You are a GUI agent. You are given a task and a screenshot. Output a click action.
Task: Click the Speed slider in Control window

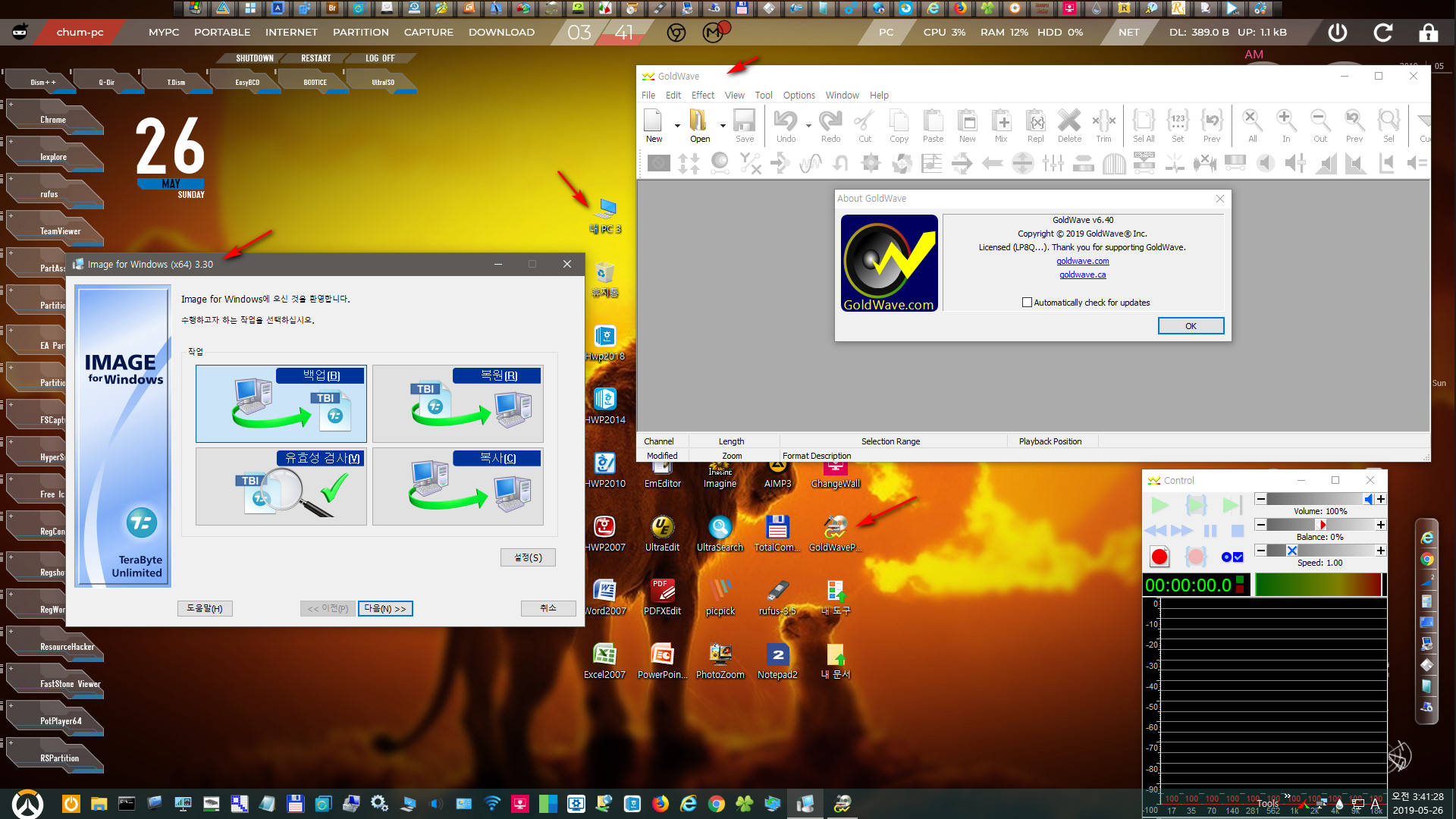click(1319, 551)
